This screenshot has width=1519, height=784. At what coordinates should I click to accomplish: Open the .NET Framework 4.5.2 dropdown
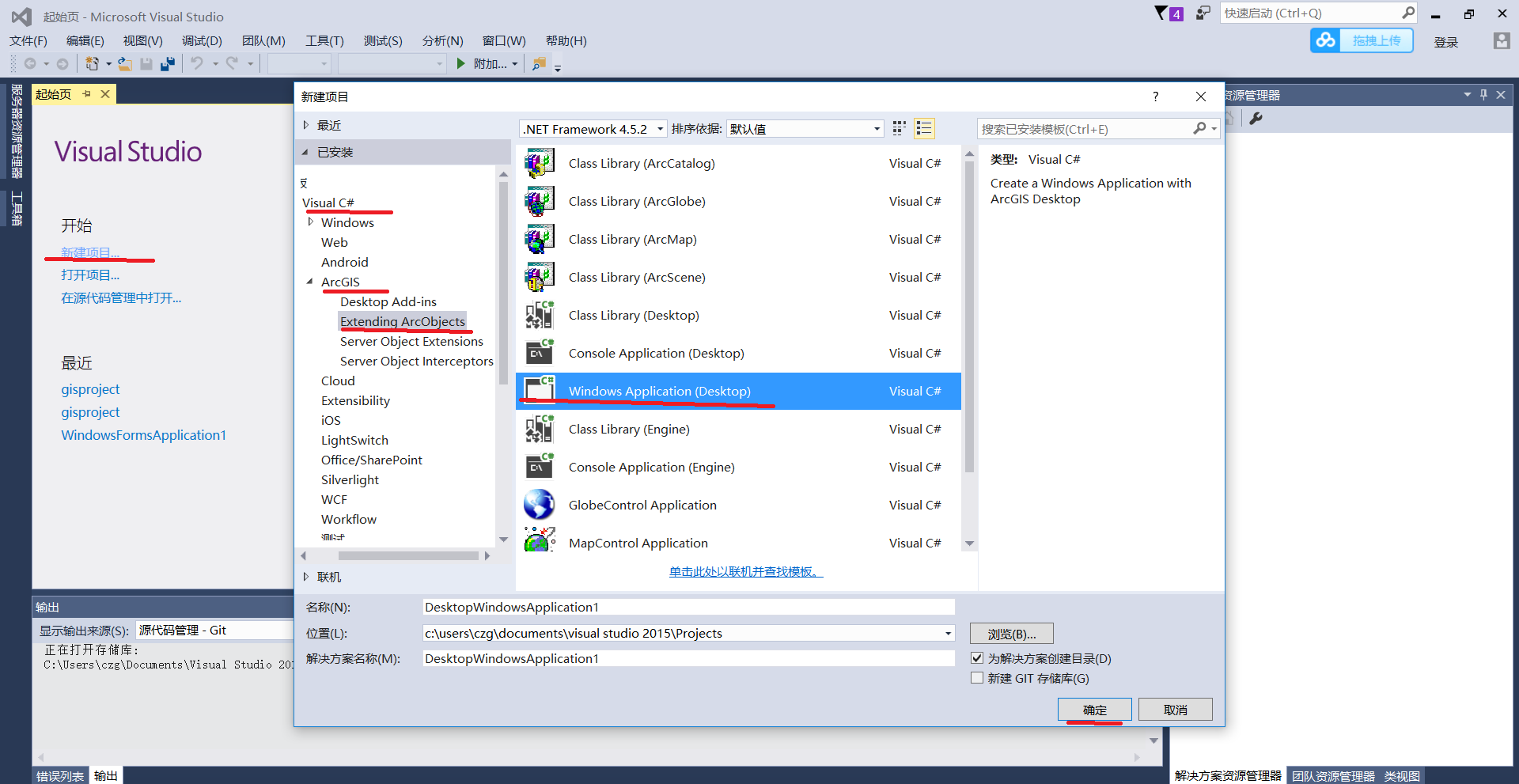click(661, 128)
